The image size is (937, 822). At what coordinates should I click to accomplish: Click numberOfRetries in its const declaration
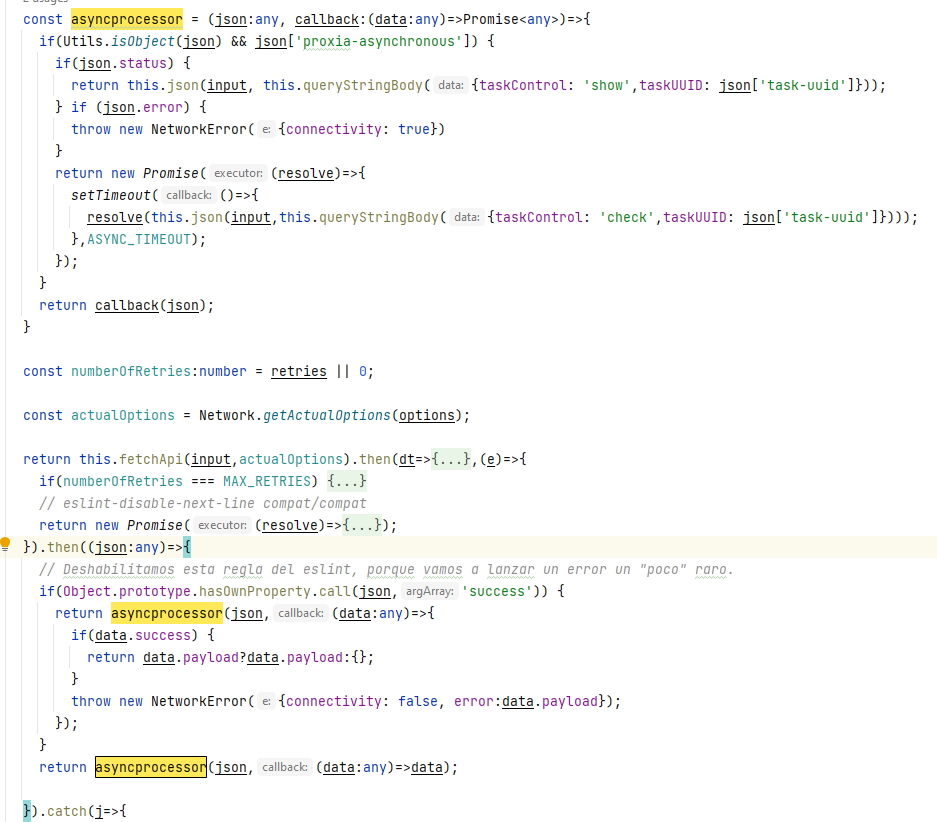[131, 372]
